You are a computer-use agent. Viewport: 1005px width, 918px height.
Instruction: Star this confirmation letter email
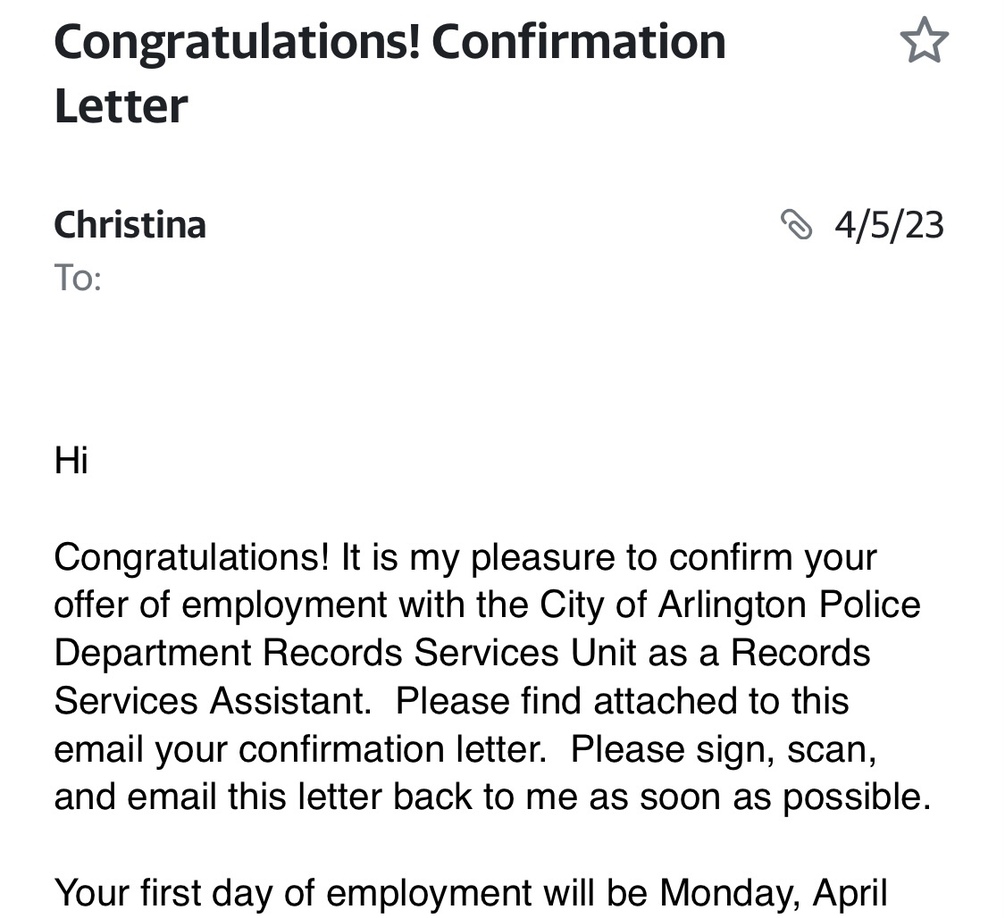coord(923,43)
